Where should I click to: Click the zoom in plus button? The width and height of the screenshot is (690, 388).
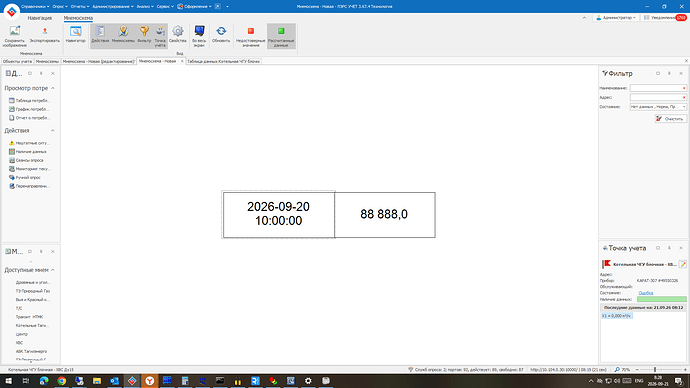685,370
